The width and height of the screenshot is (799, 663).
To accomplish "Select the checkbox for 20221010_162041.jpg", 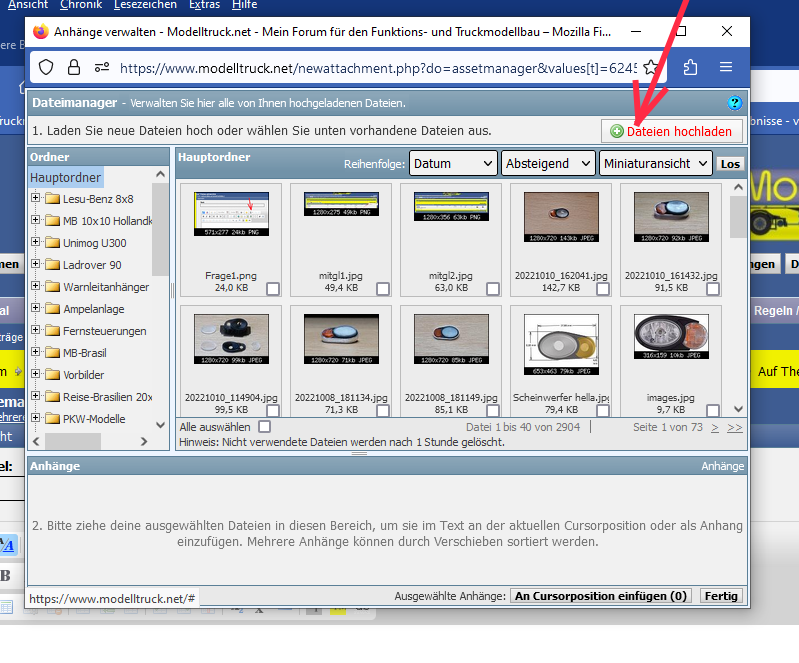I will pyautogui.click(x=603, y=289).
